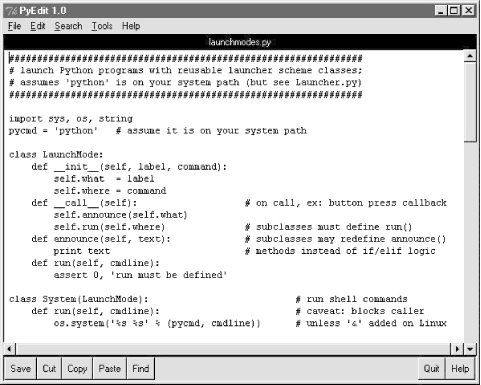
Task: Click the "# assumes 'python' is on" comment line
Action: (x=185, y=82)
